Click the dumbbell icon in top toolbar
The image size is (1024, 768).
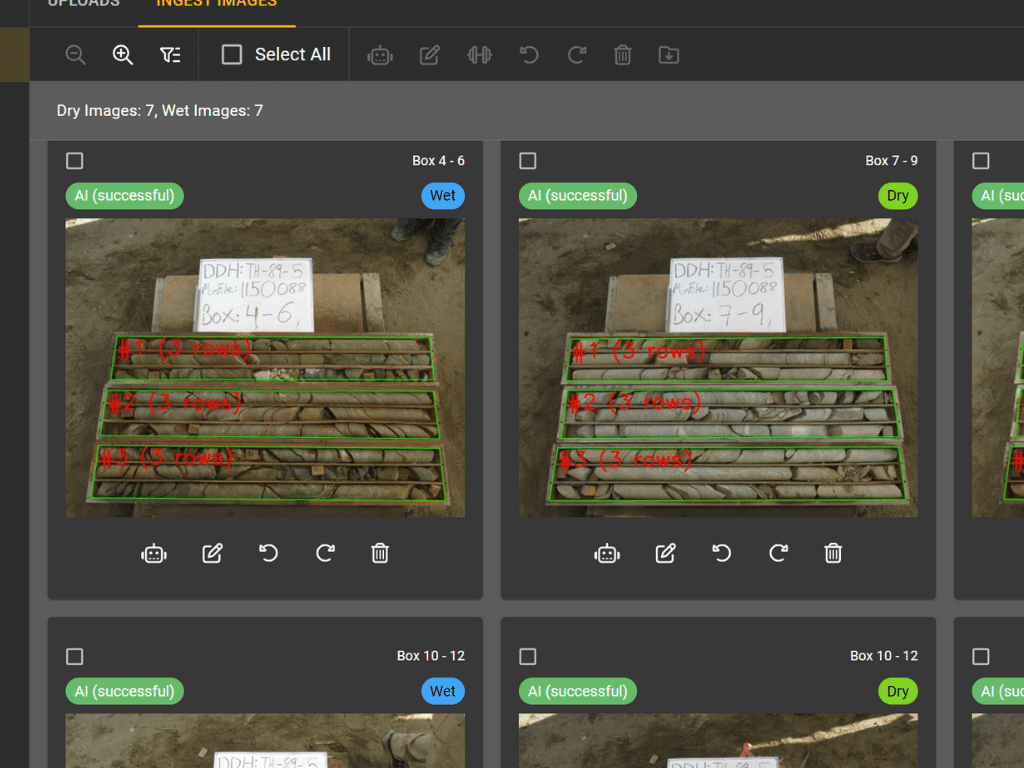pos(479,55)
